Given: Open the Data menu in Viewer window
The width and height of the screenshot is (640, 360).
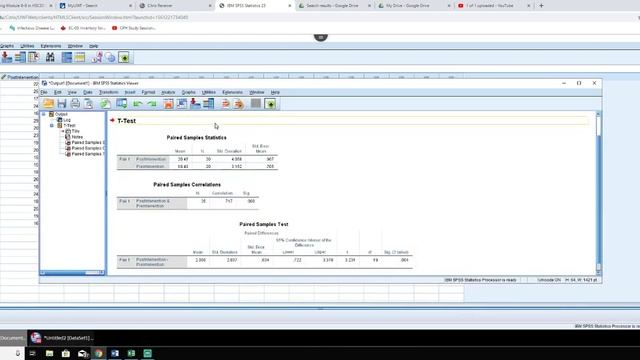Looking at the screenshot, I should point(88,93).
